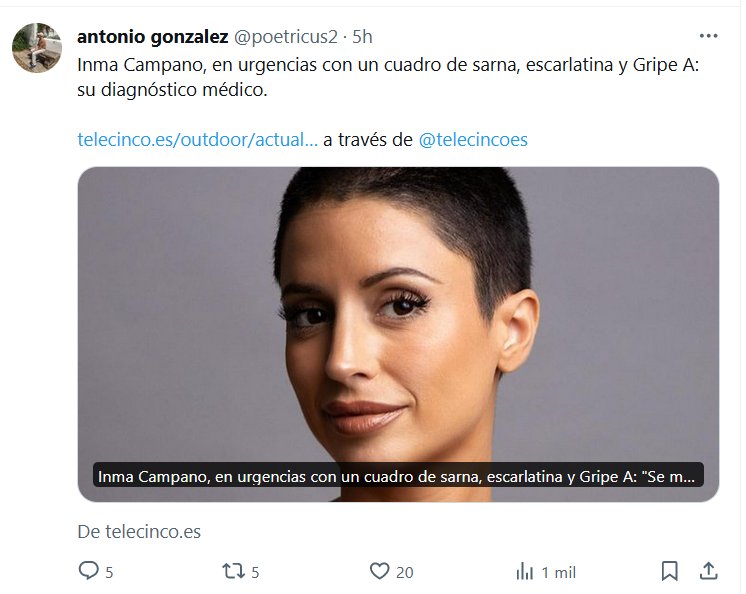The height and width of the screenshot is (594, 746).
Task: Open antonio gonzalez profile avatar
Action: [x=37, y=48]
